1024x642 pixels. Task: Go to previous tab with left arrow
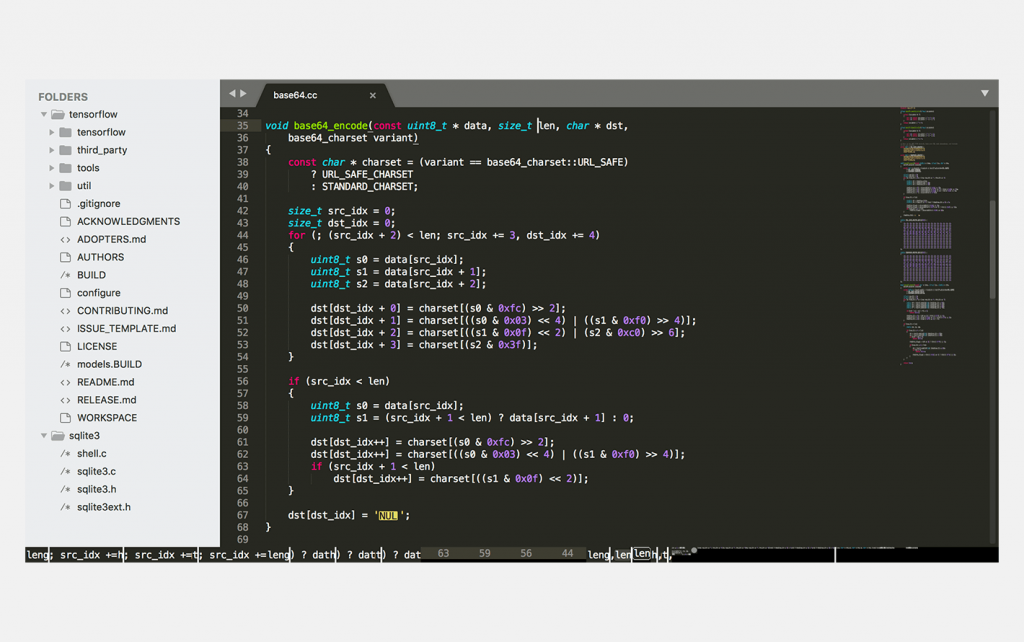232,93
